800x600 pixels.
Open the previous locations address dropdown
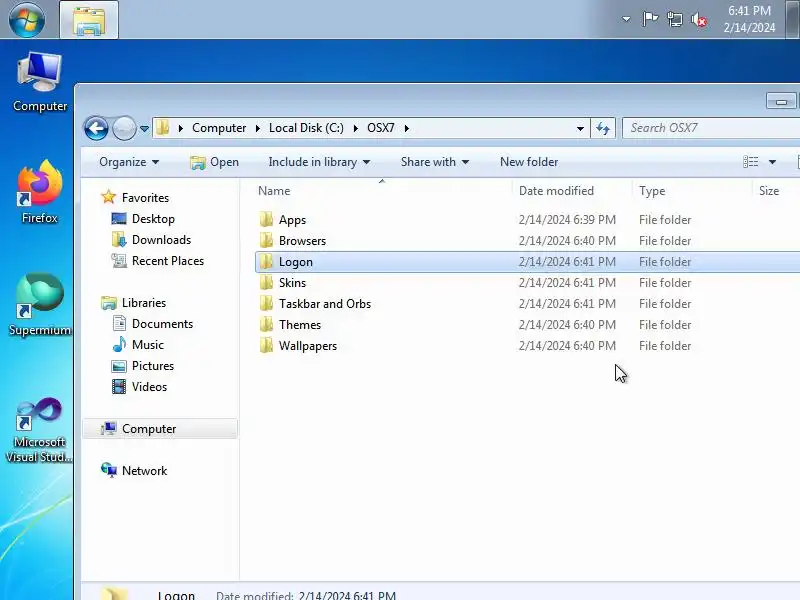tap(580, 129)
